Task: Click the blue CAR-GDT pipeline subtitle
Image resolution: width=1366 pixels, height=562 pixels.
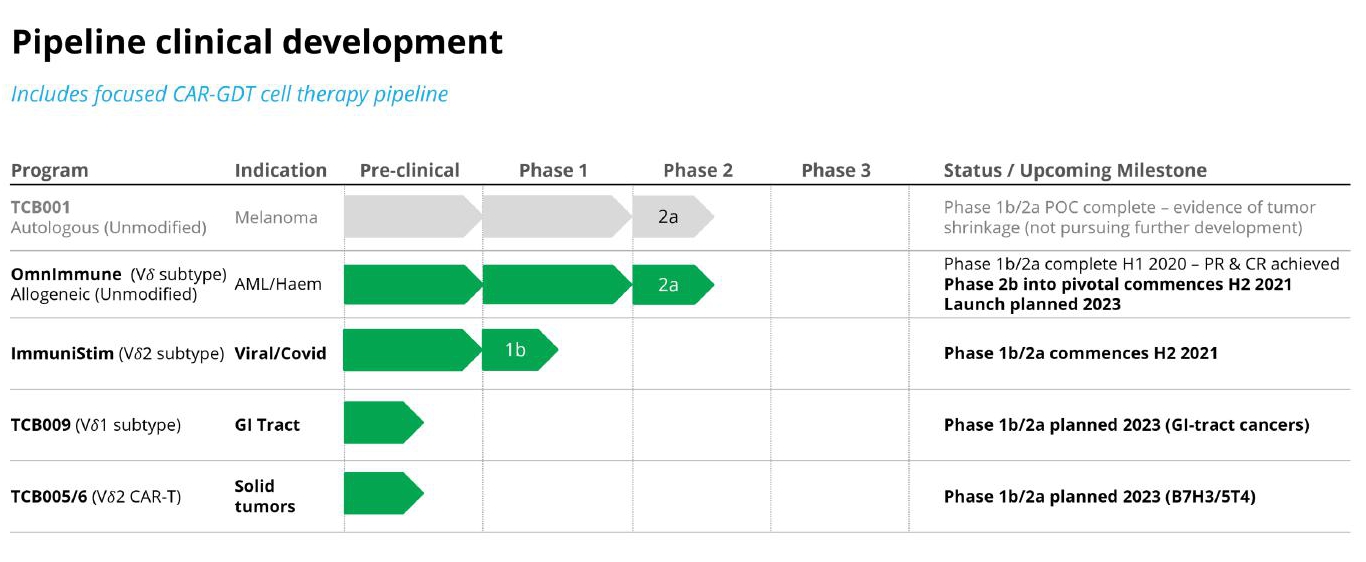Action: tap(229, 95)
